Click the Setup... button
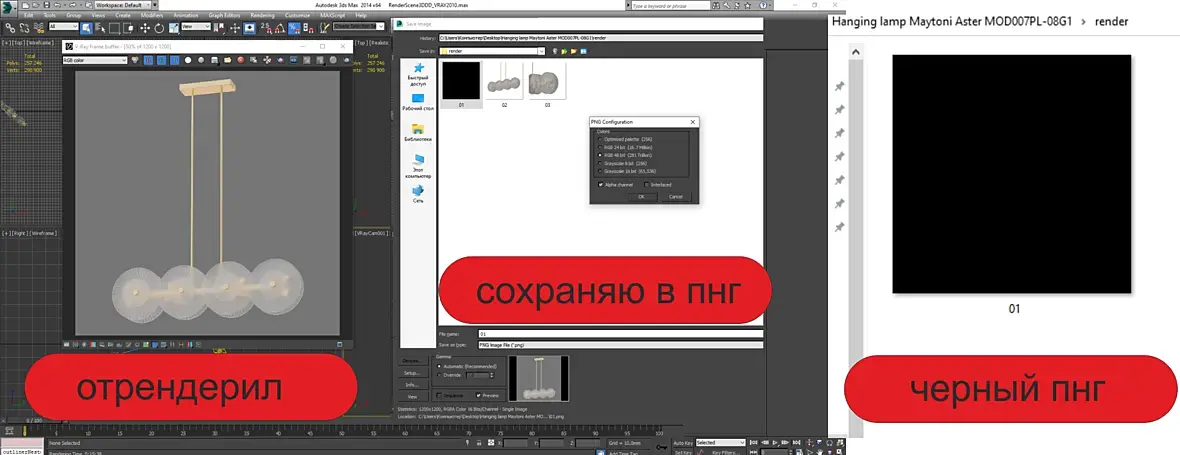 (x=412, y=373)
